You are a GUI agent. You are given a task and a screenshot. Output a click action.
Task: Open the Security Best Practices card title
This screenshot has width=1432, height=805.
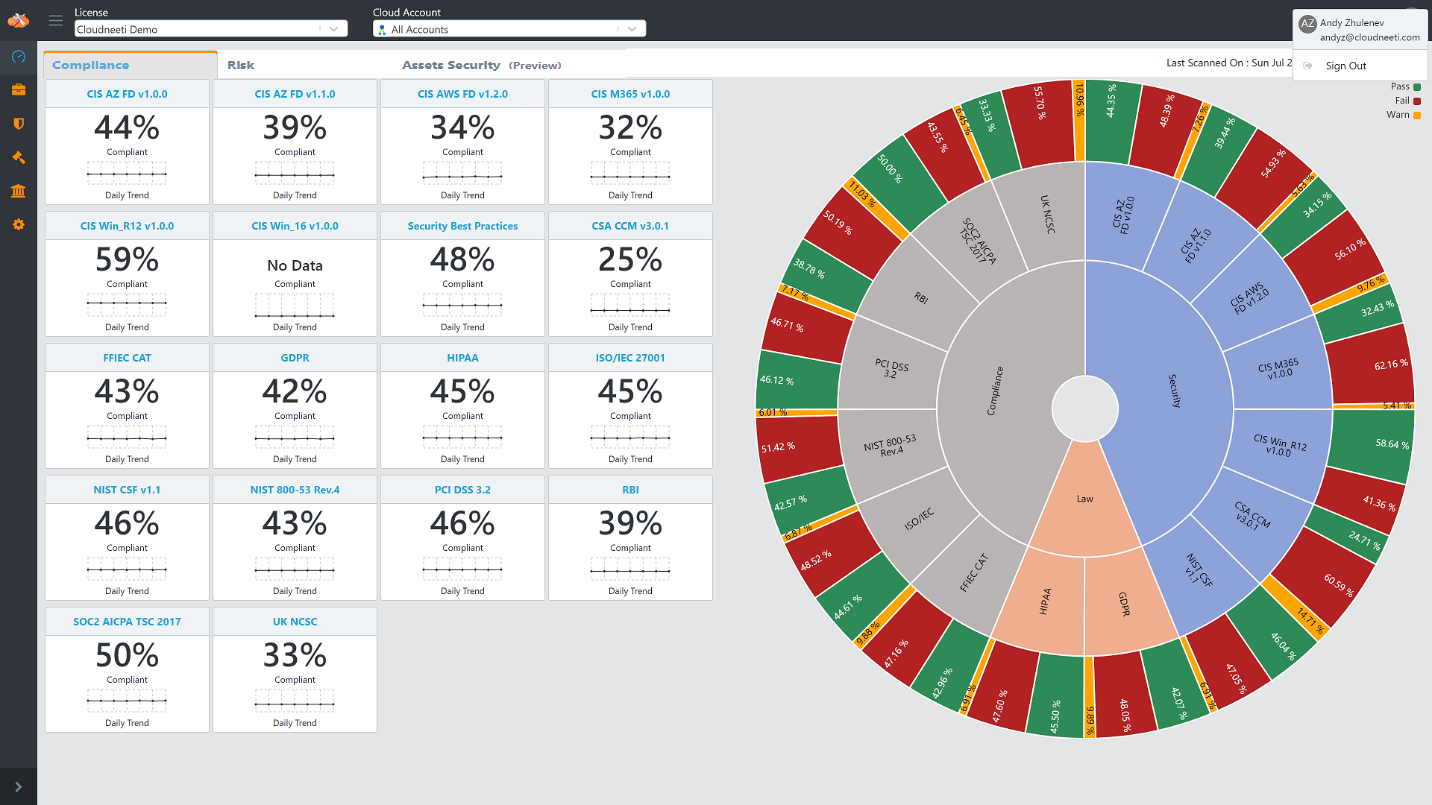[x=463, y=226]
